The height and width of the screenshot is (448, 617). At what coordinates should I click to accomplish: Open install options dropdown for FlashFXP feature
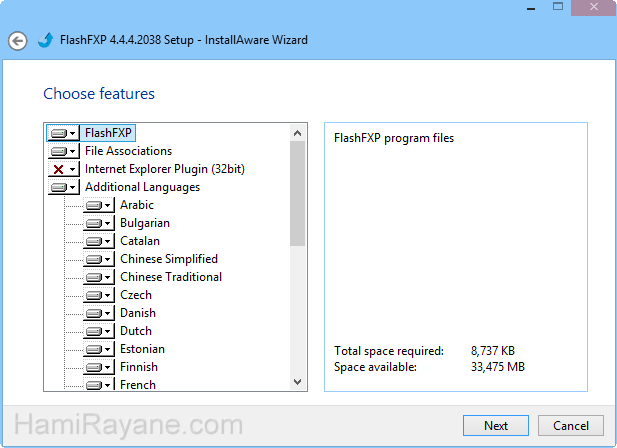(63, 133)
